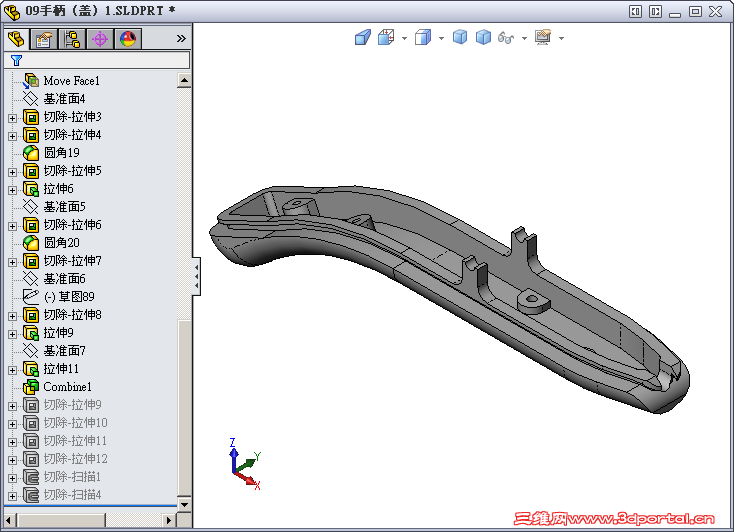Open the DisplayManager appearance tab

128,39
